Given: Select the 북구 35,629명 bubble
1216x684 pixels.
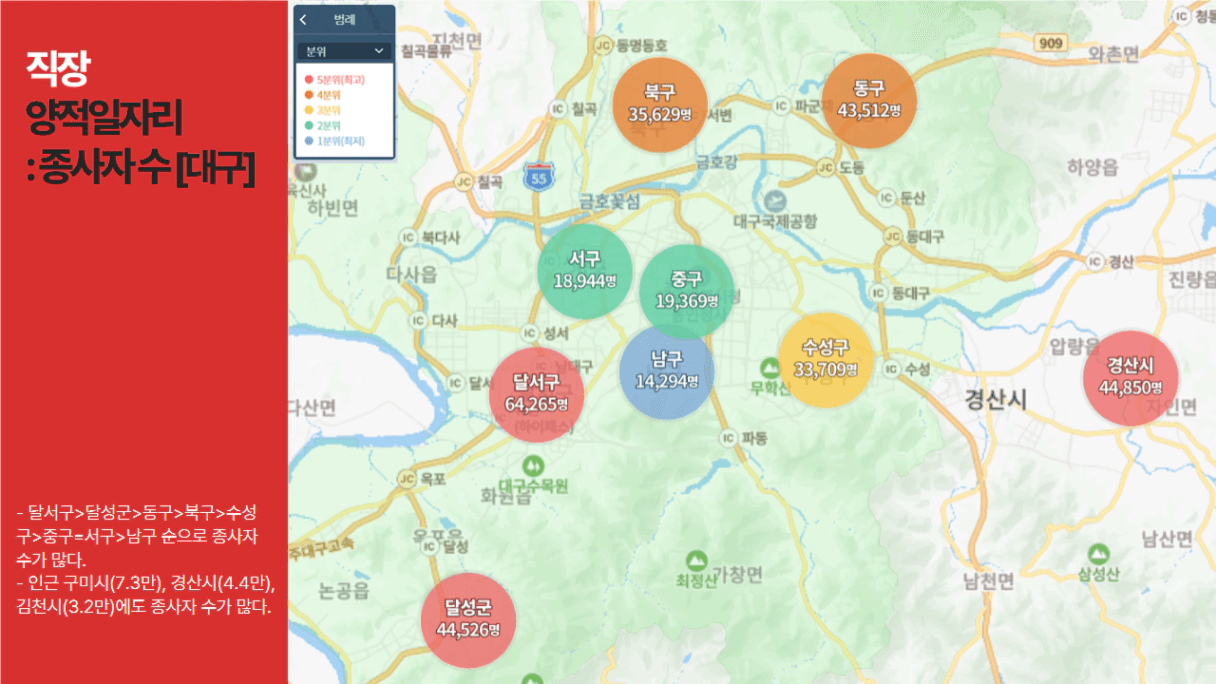Looking at the screenshot, I should click(661, 104).
